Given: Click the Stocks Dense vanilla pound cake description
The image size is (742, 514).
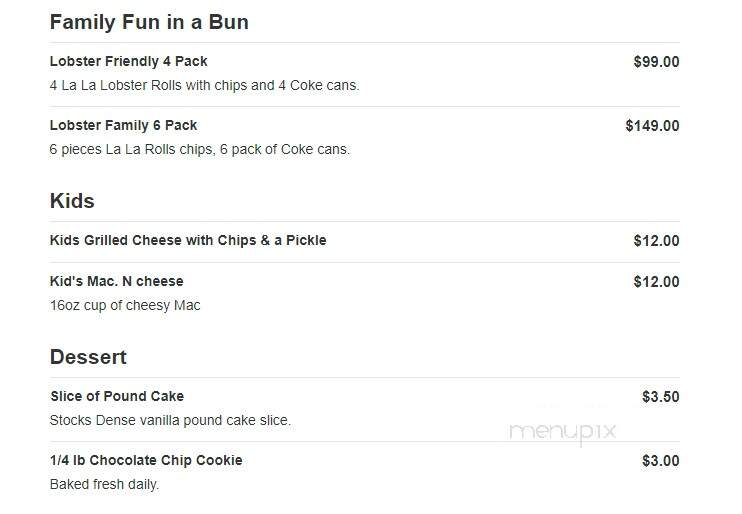Looking at the screenshot, I should 170,420.
